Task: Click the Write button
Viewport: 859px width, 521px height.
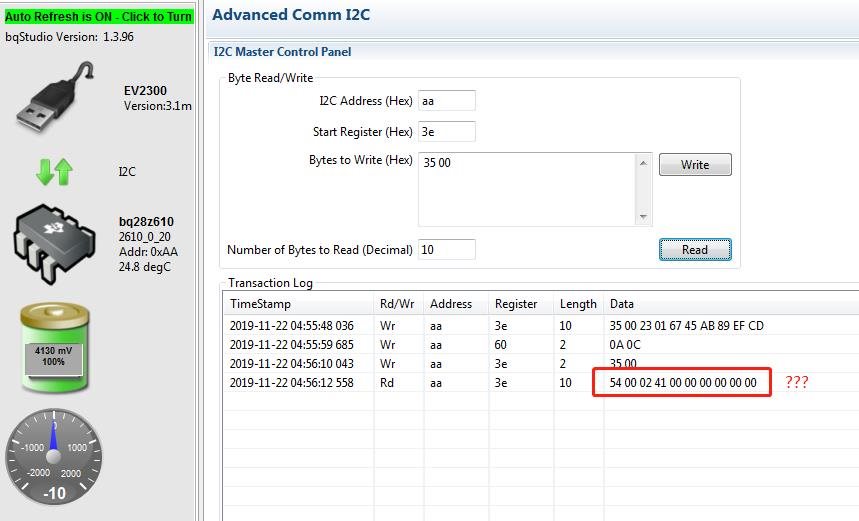Action: pyautogui.click(x=695, y=164)
